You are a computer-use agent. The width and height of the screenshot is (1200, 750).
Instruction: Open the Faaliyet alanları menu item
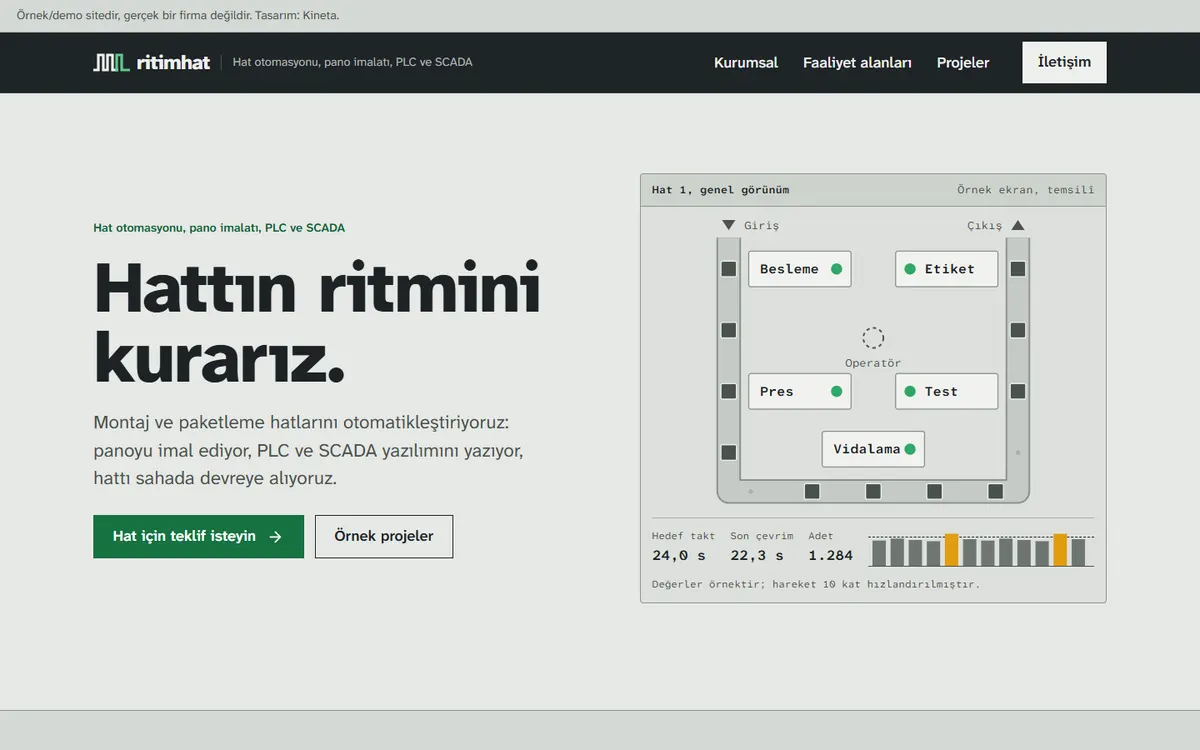(857, 63)
